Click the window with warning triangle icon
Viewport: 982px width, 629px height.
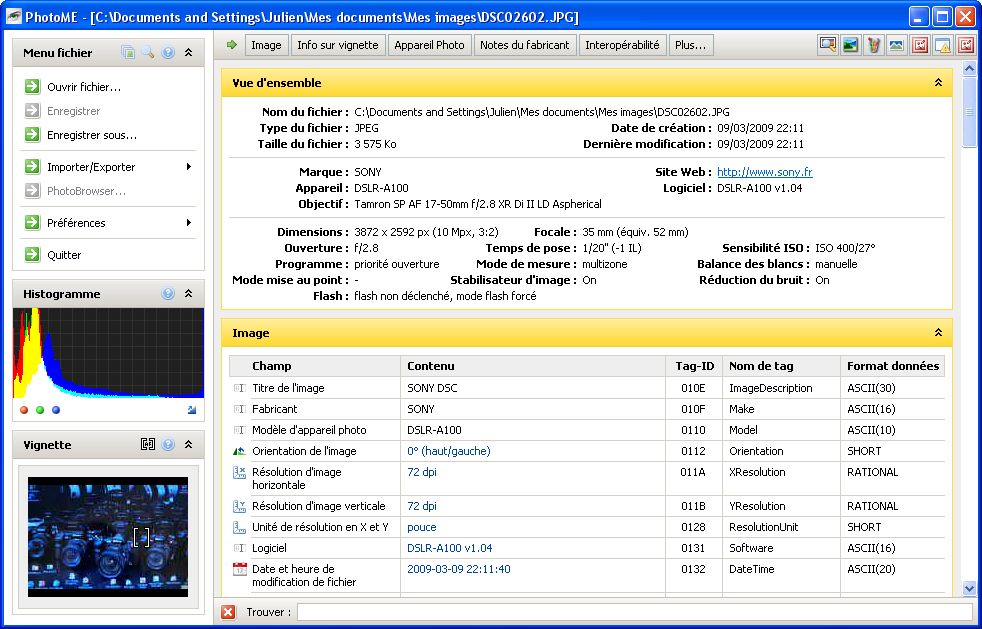tap(943, 45)
